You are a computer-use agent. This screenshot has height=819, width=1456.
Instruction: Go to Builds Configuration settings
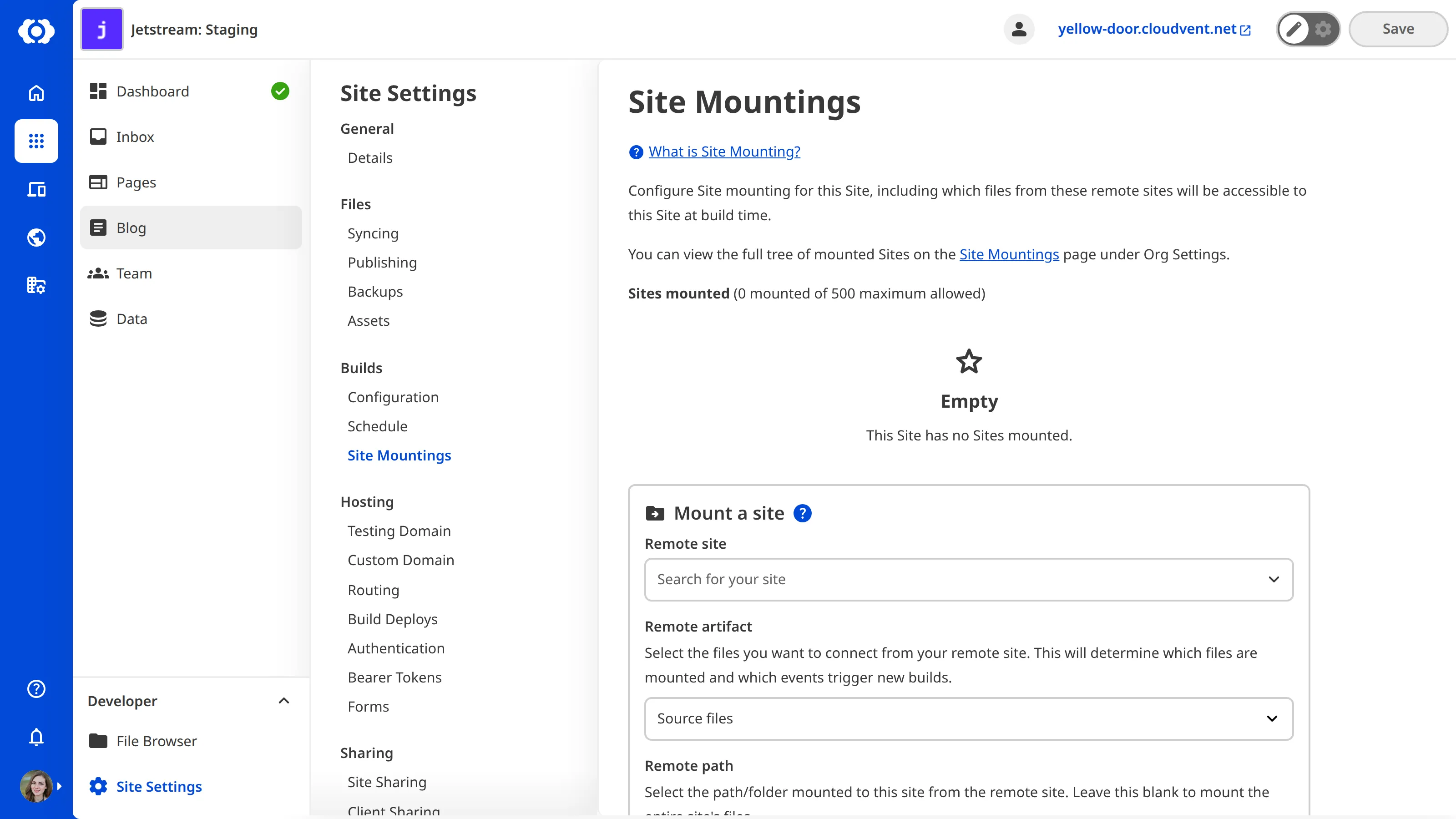(393, 397)
